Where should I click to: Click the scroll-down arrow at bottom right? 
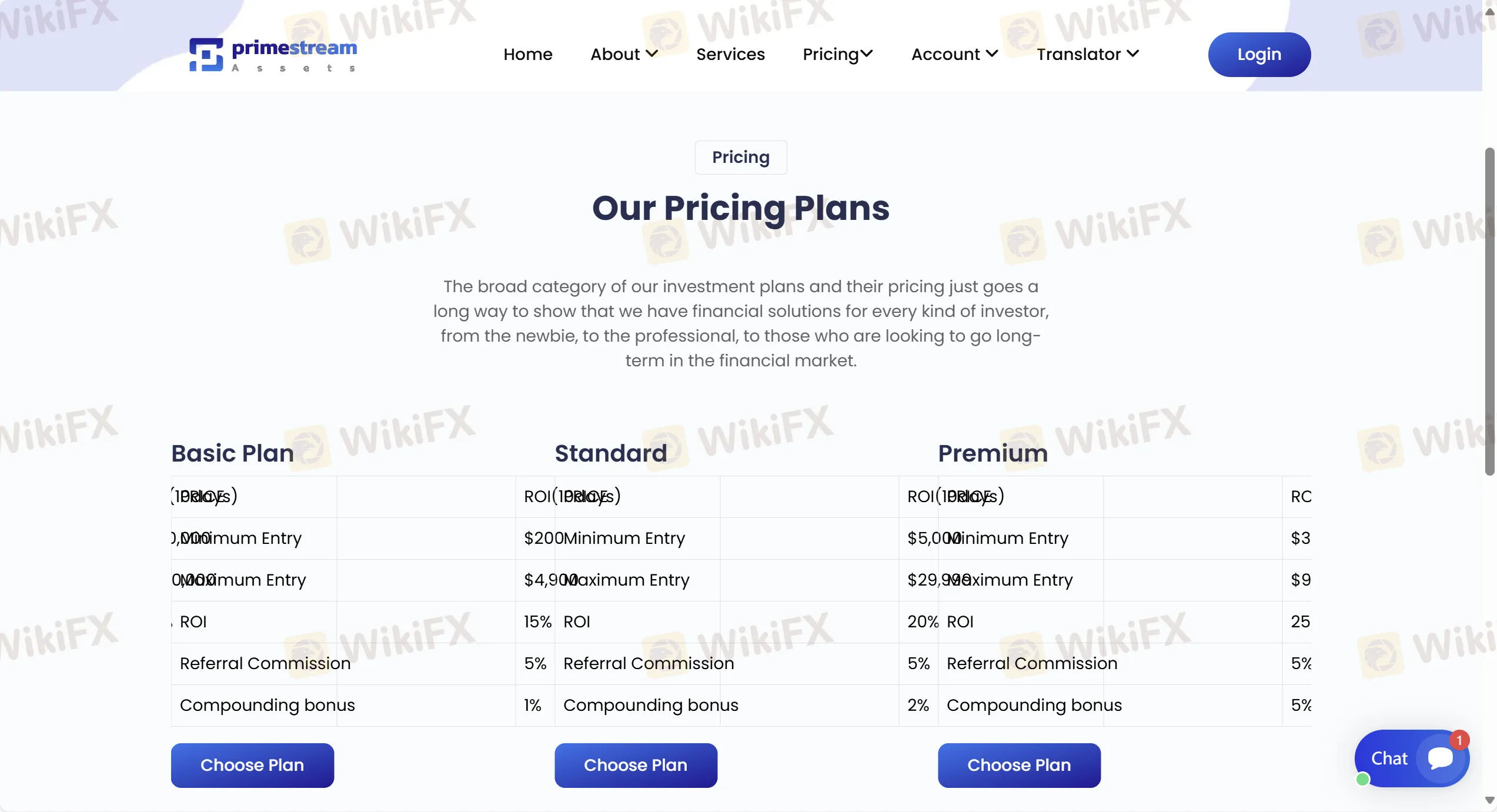(1489, 800)
